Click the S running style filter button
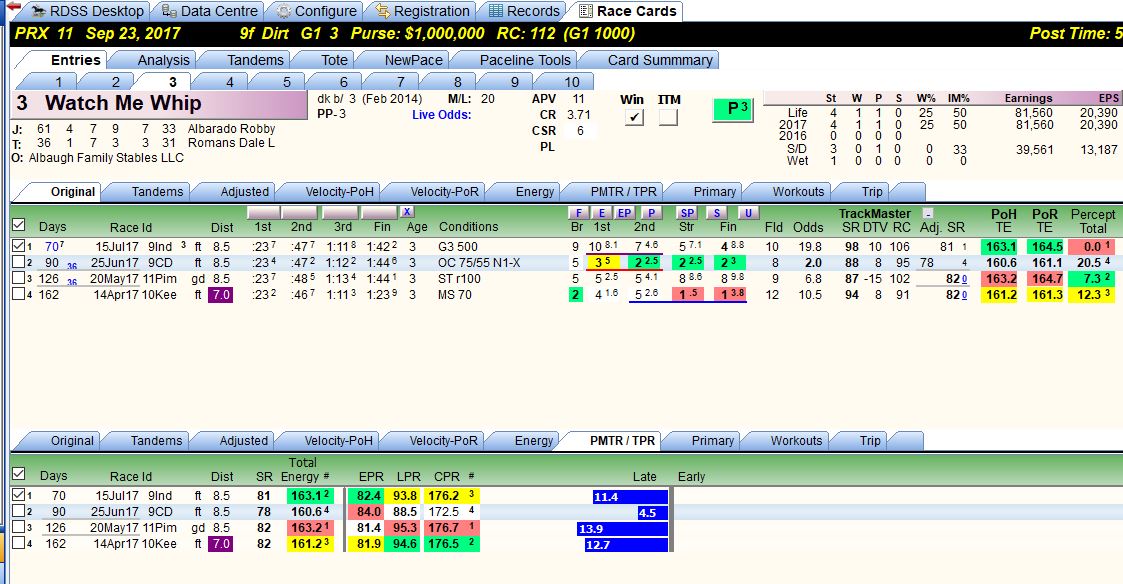Image resolution: width=1123 pixels, height=584 pixels. click(x=717, y=213)
